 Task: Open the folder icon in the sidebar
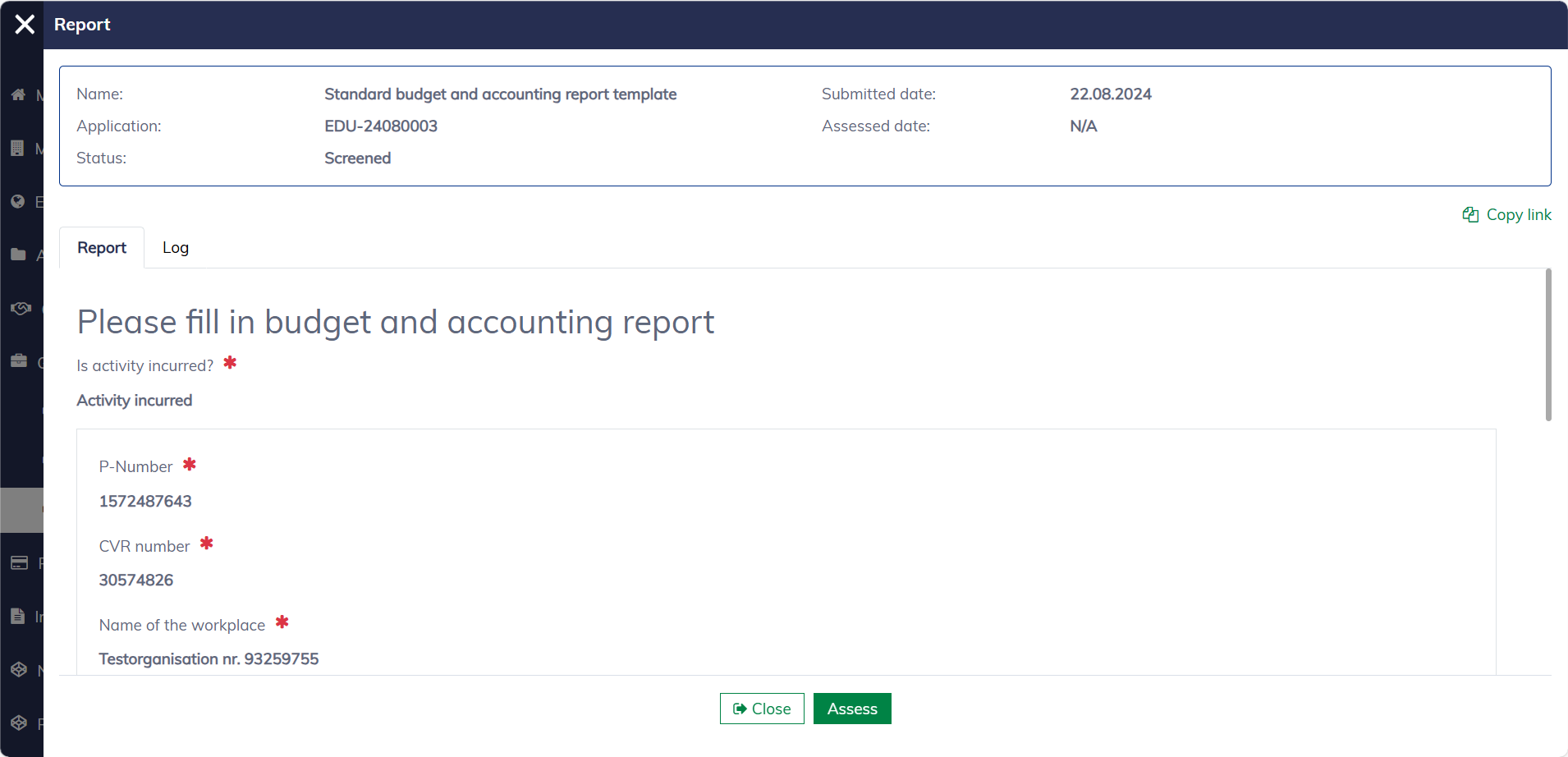click(x=18, y=255)
